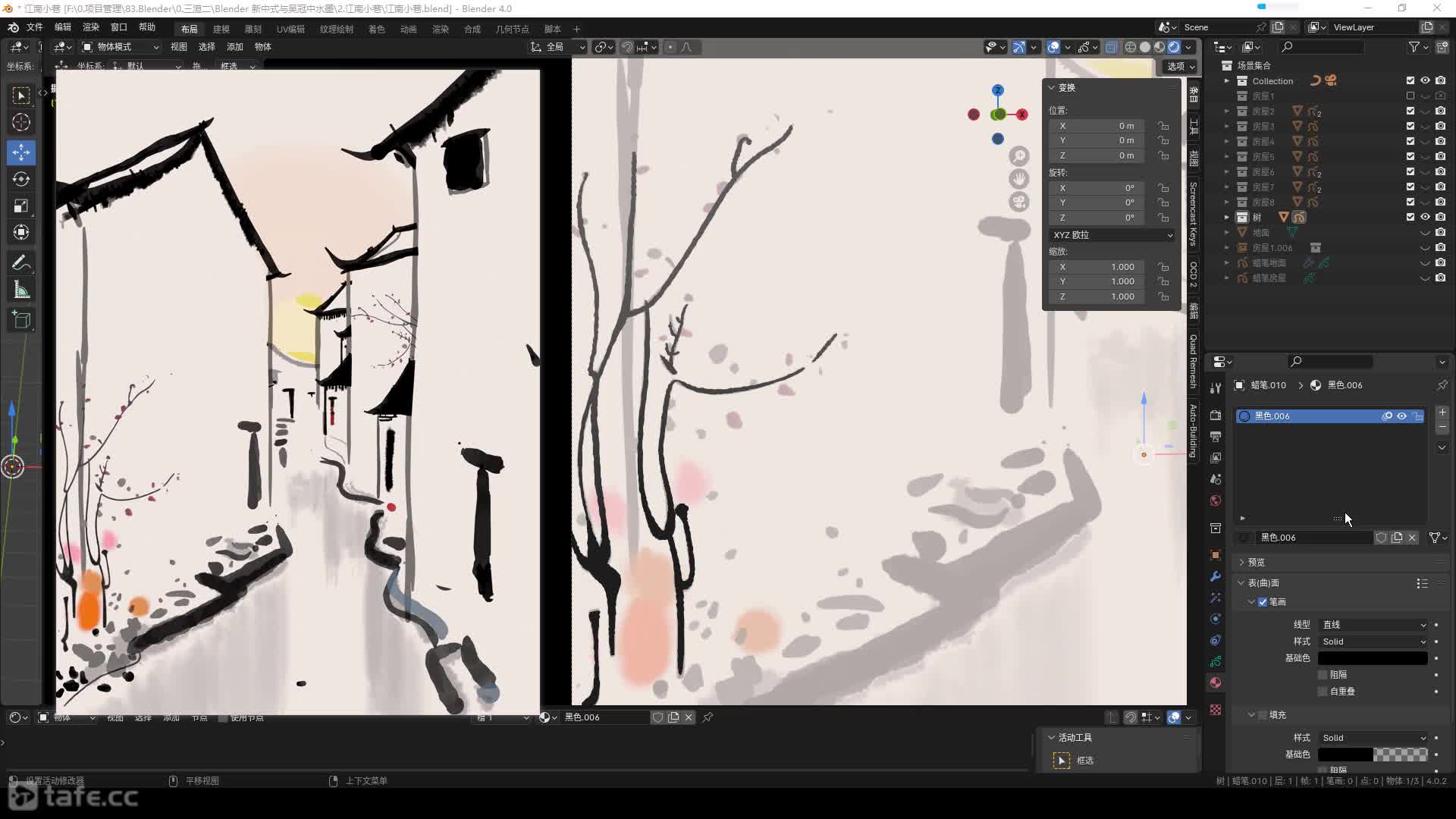This screenshot has width=1456, height=819.
Task: Select the Add Cube tool
Action: (x=21, y=320)
